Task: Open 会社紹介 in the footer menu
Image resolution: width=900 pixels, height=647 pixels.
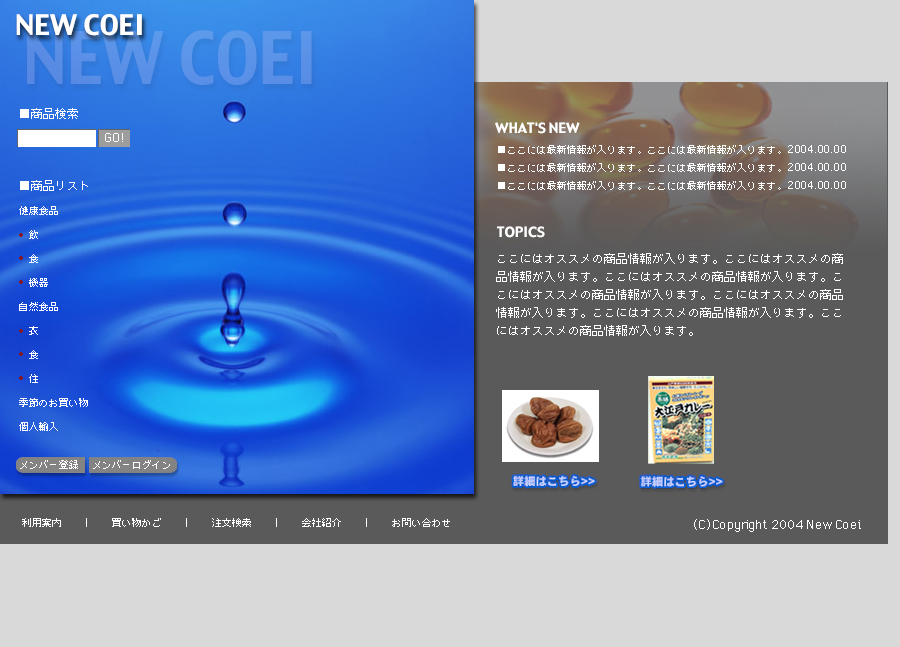Action: (x=321, y=523)
